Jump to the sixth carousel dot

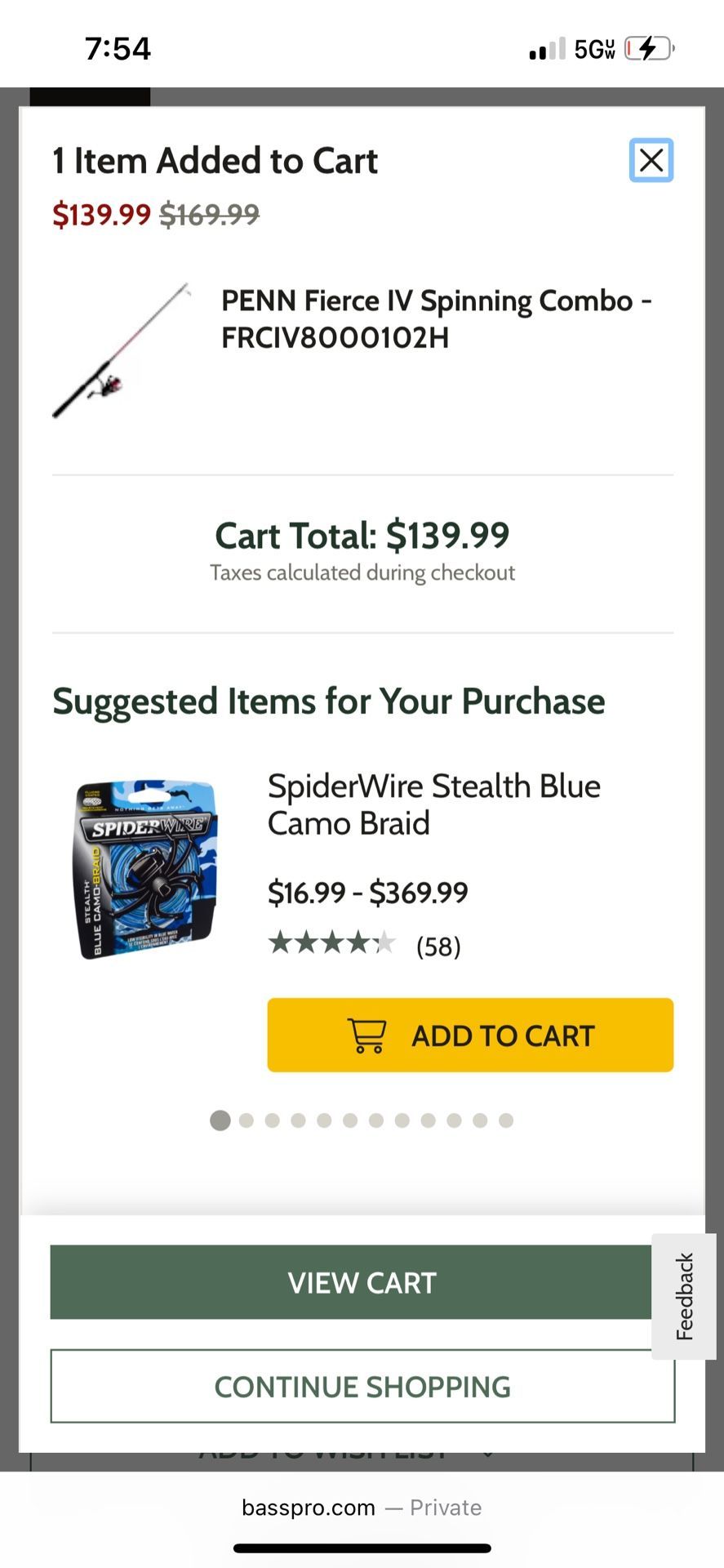click(x=350, y=1120)
